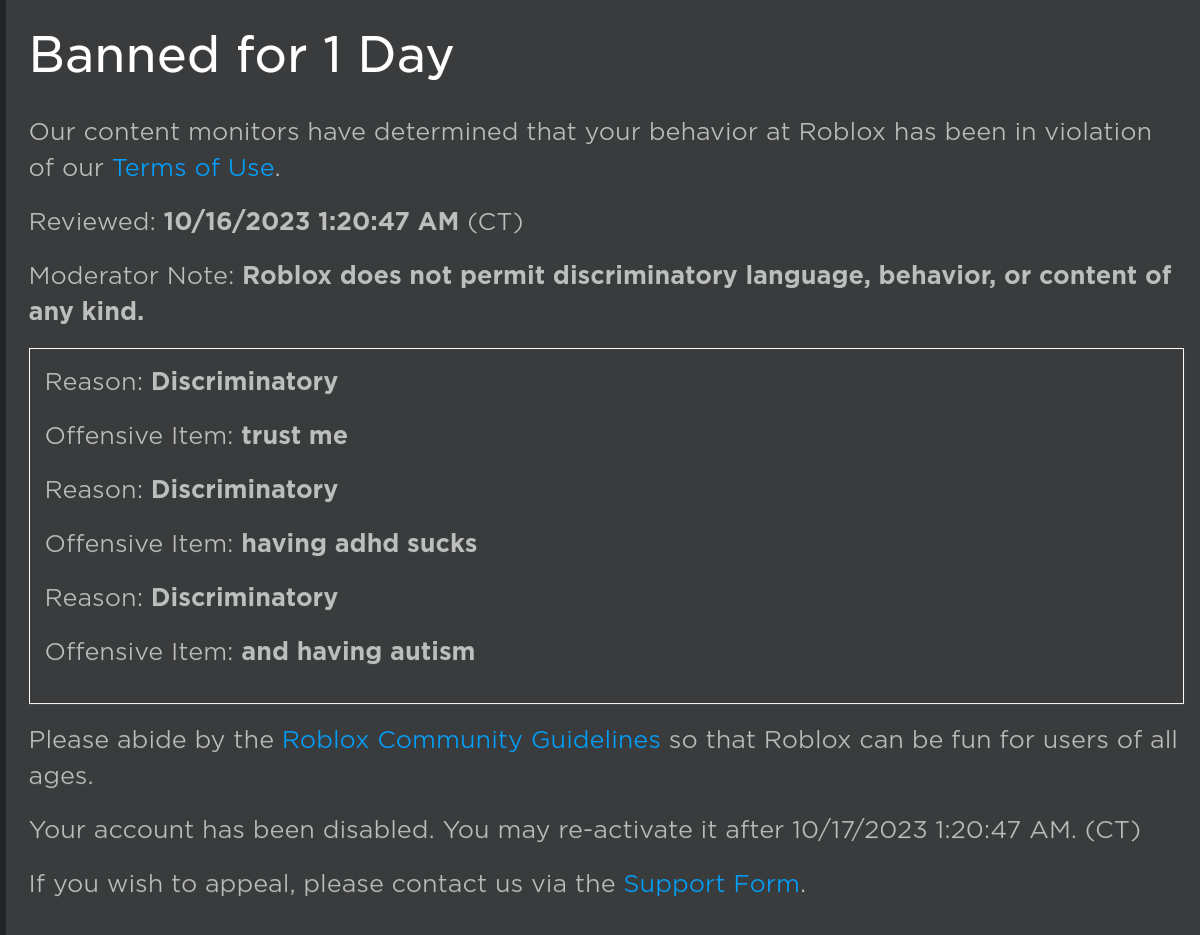
Task: Click the Banned for 1 Day heading
Action: [241, 55]
